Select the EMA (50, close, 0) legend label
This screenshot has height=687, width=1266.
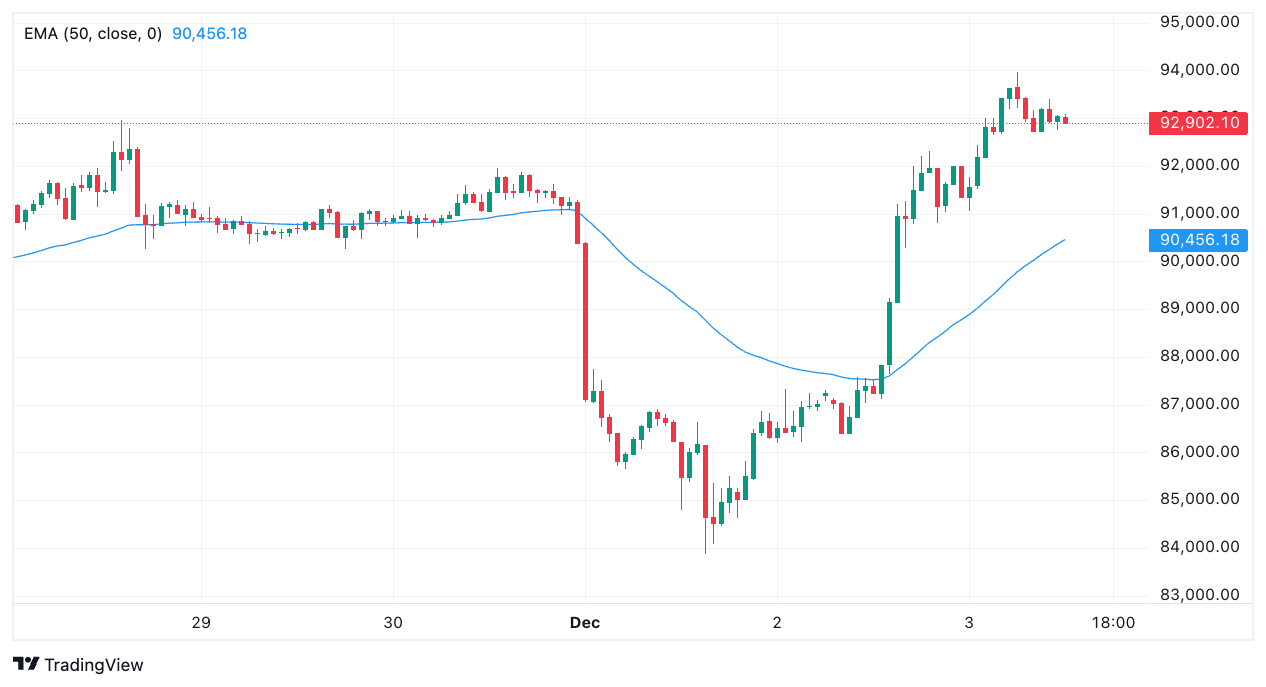click(93, 34)
